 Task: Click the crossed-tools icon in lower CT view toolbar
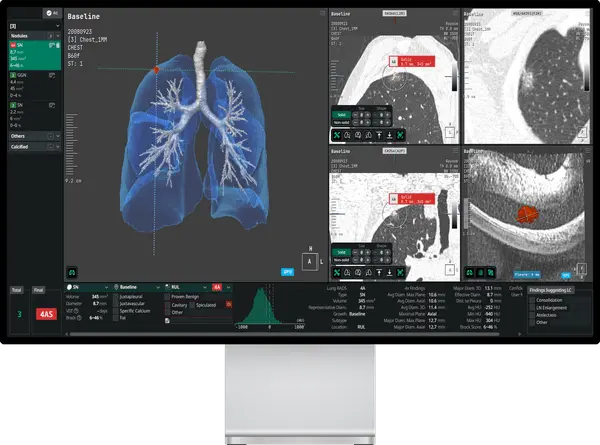[337, 272]
